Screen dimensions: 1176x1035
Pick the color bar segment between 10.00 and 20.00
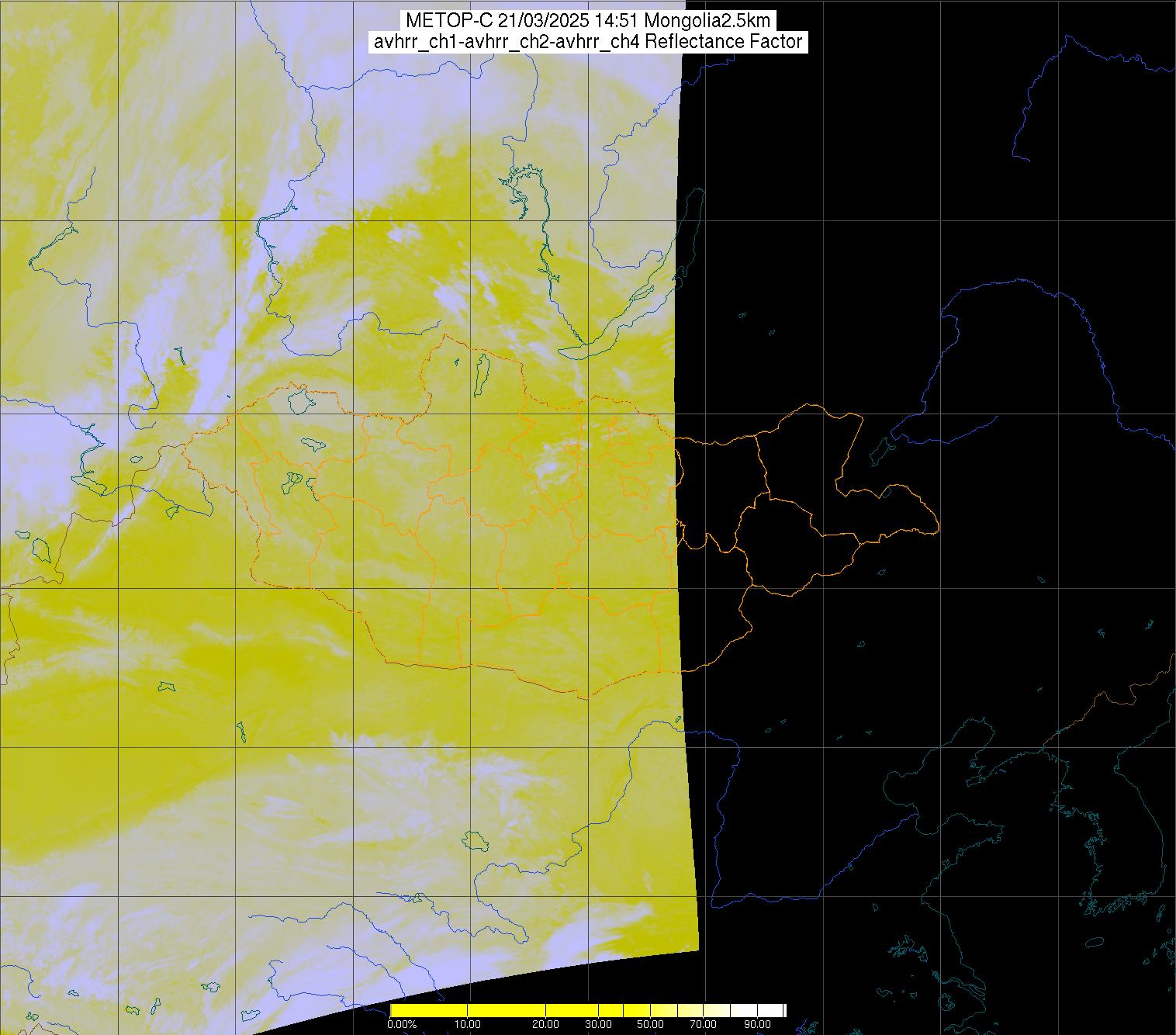pos(507,1010)
